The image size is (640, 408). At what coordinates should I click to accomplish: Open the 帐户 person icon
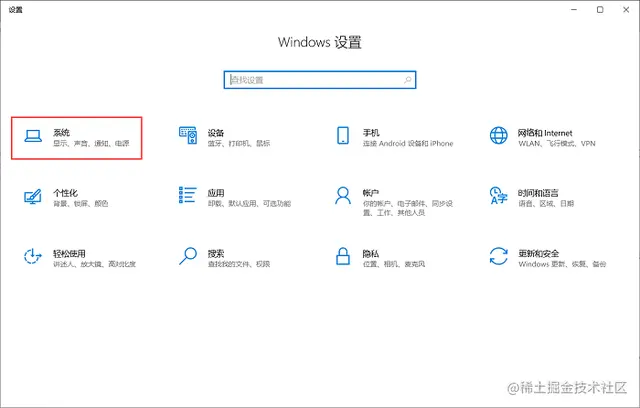tap(343, 195)
